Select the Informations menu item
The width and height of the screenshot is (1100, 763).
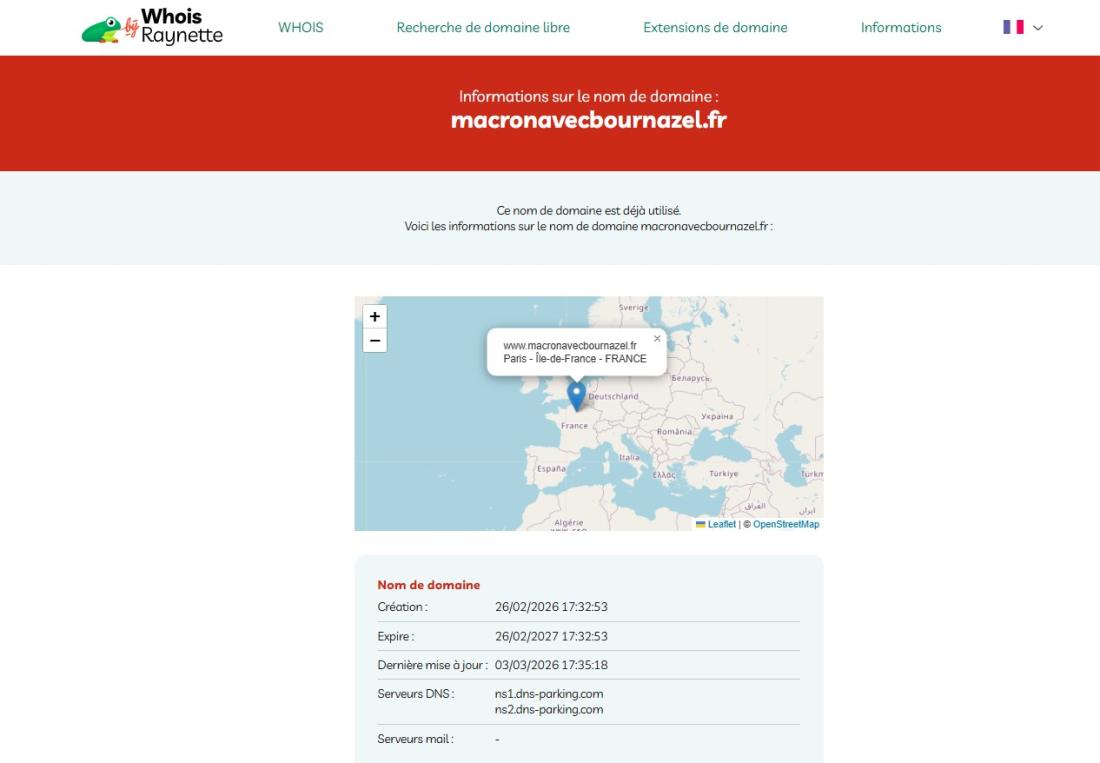tap(901, 28)
